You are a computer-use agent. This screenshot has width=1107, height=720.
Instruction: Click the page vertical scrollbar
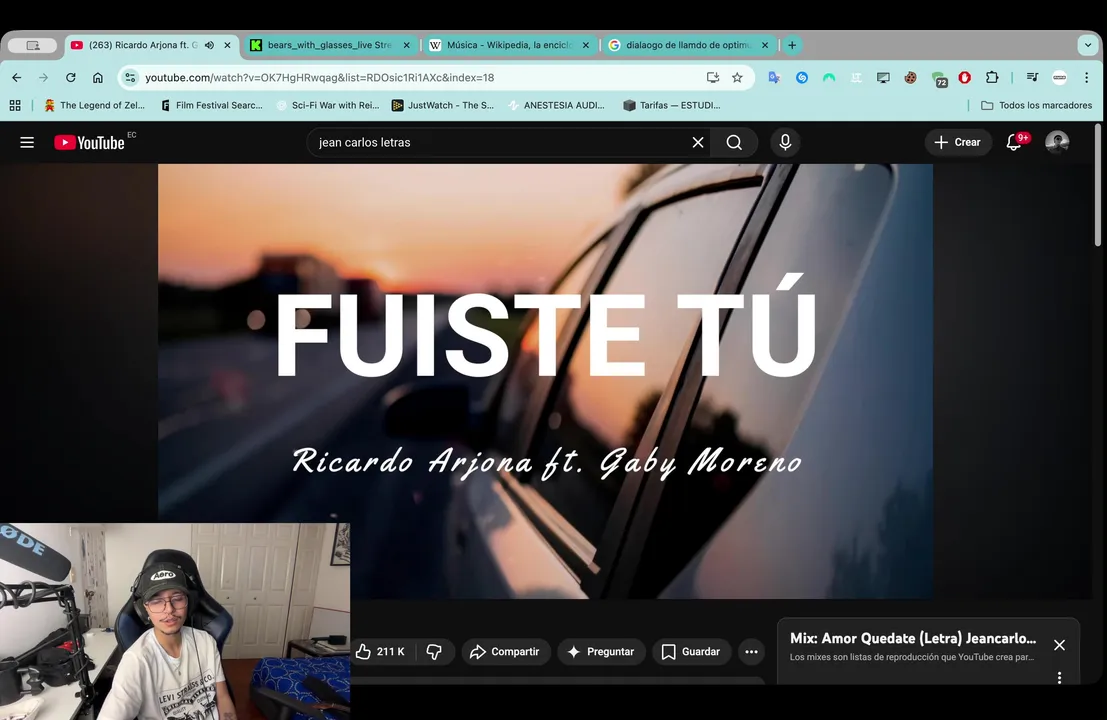1098,185
